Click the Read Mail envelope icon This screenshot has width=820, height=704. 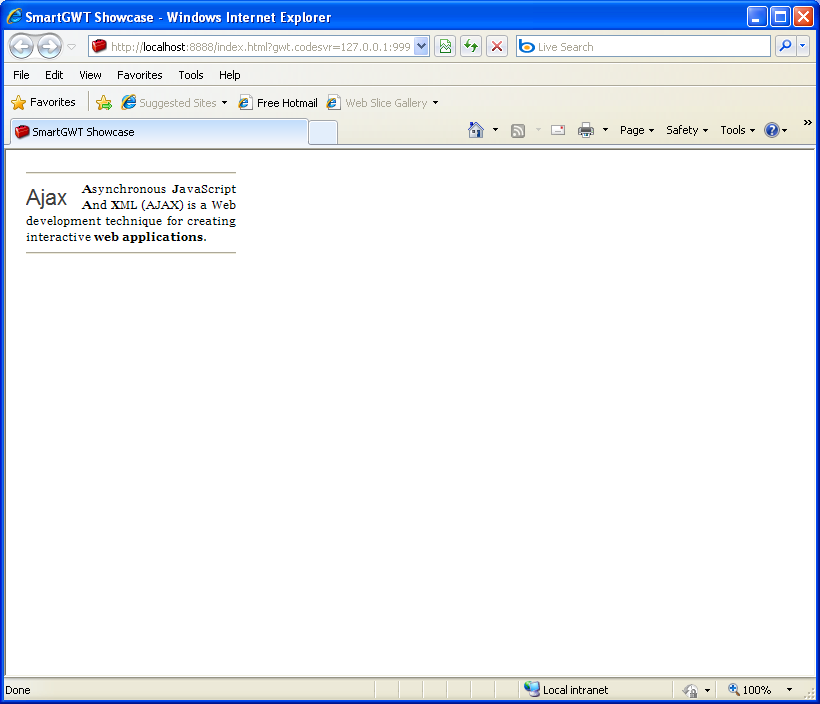[558, 130]
